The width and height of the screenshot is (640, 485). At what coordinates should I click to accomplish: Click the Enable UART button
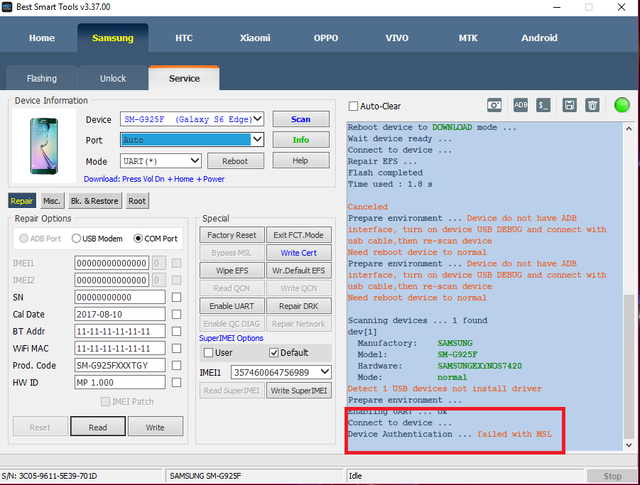click(232, 306)
